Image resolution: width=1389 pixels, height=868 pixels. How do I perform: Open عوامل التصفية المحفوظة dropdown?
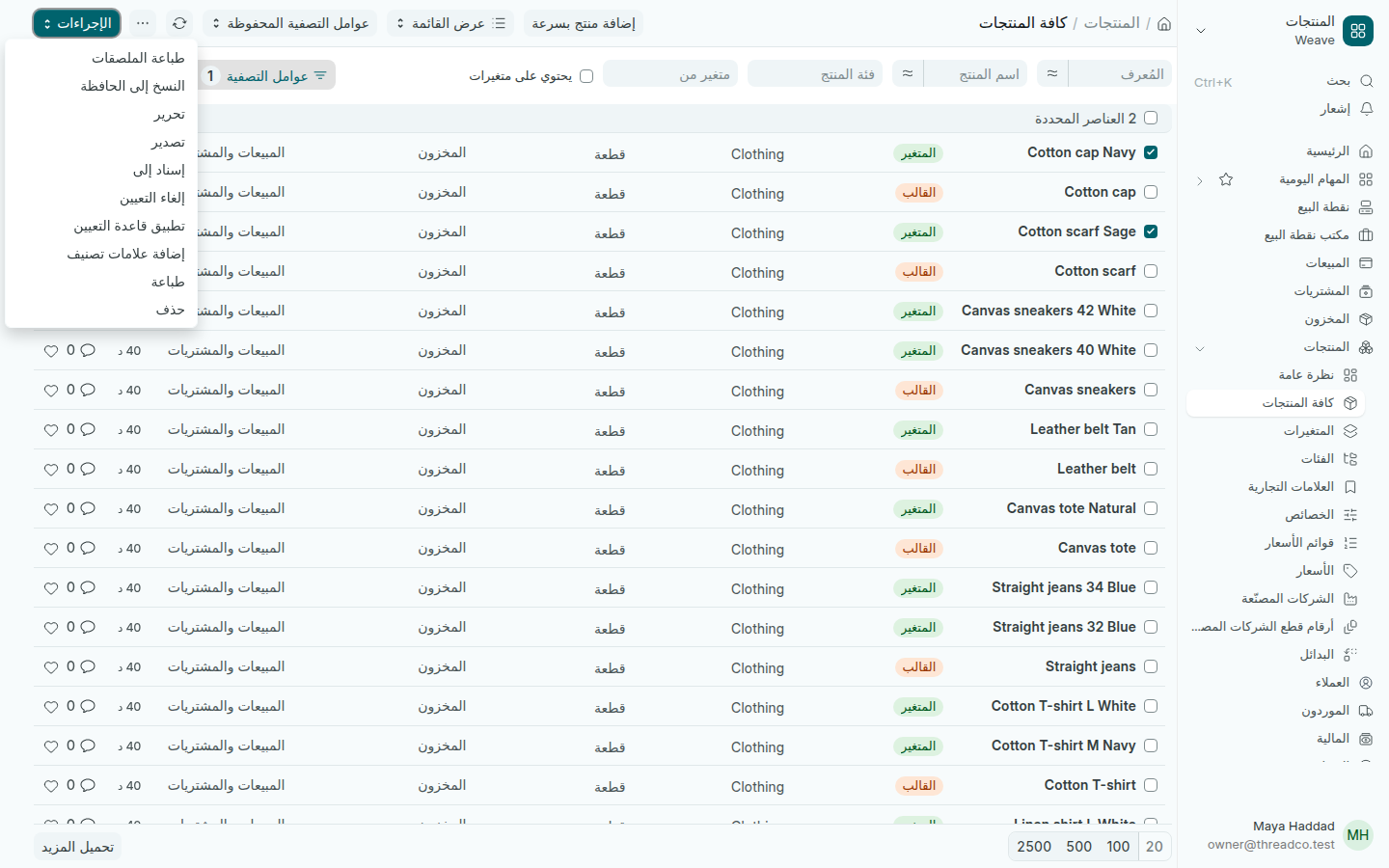click(290, 23)
